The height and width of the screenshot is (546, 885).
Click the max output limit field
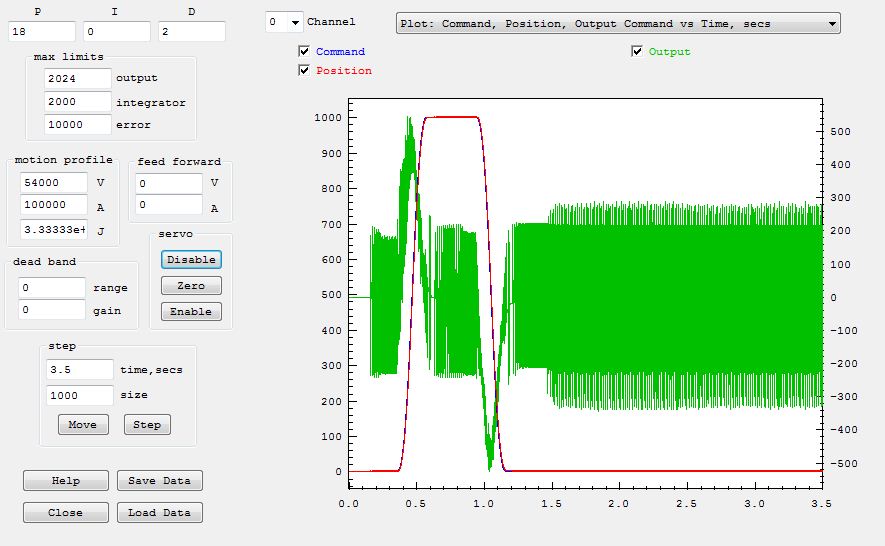pyautogui.click(x=77, y=78)
